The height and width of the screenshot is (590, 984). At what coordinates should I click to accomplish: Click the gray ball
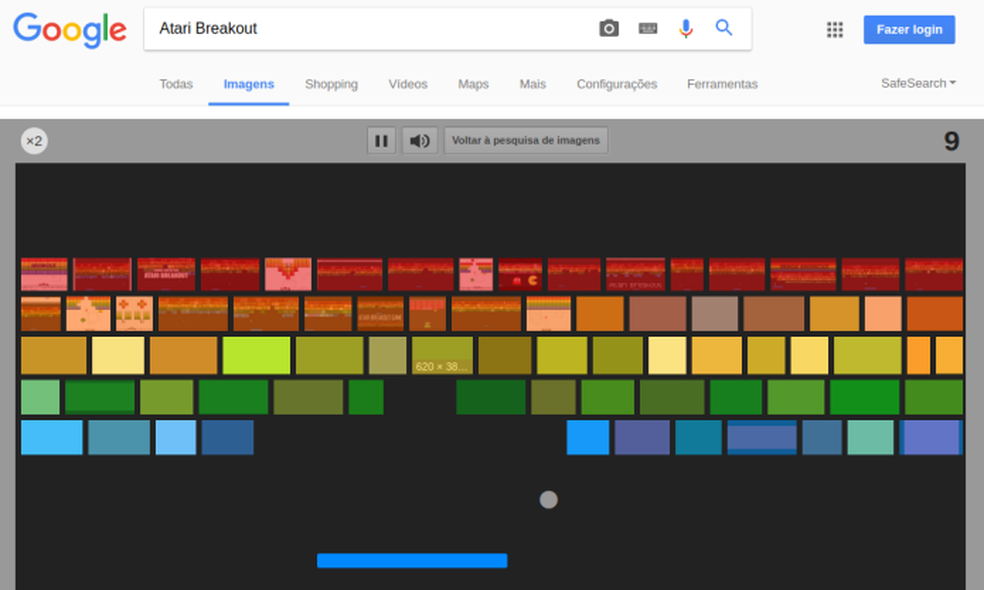tap(548, 500)
